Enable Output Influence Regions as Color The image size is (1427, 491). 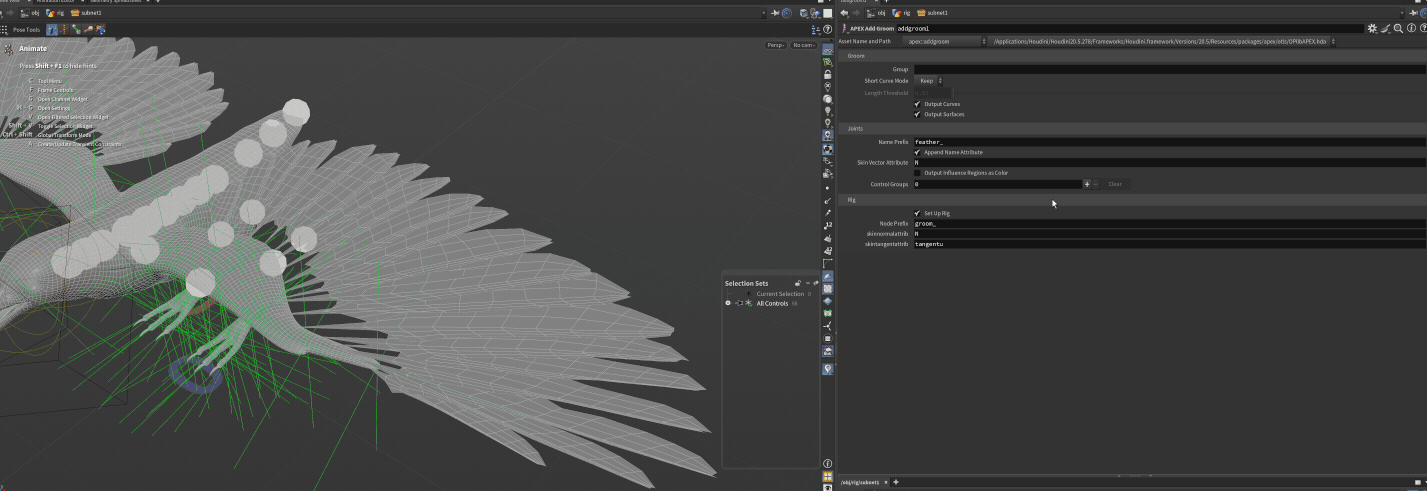918,173
